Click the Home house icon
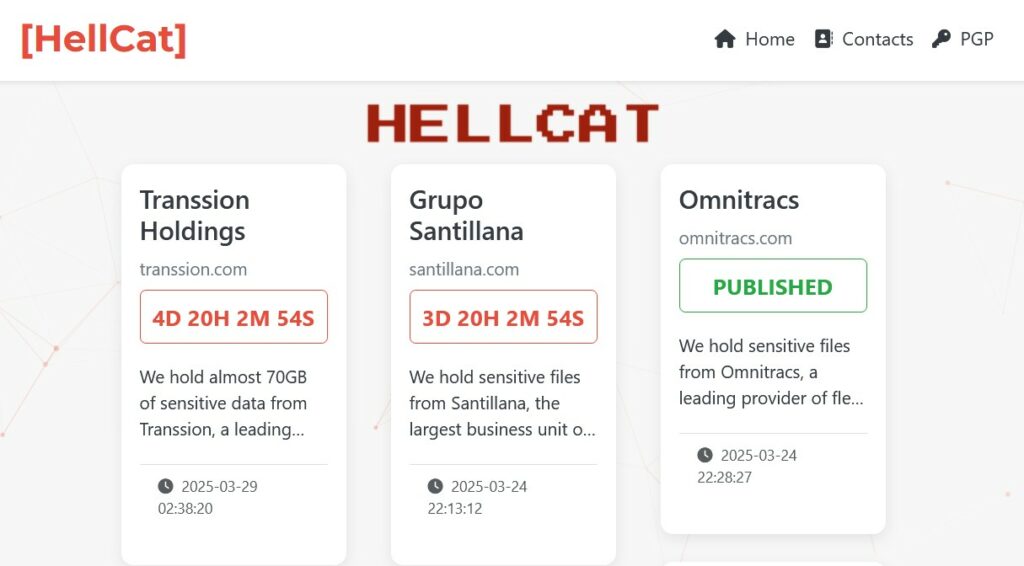Viewport: 1024px width, 566px height. point(725,39)
